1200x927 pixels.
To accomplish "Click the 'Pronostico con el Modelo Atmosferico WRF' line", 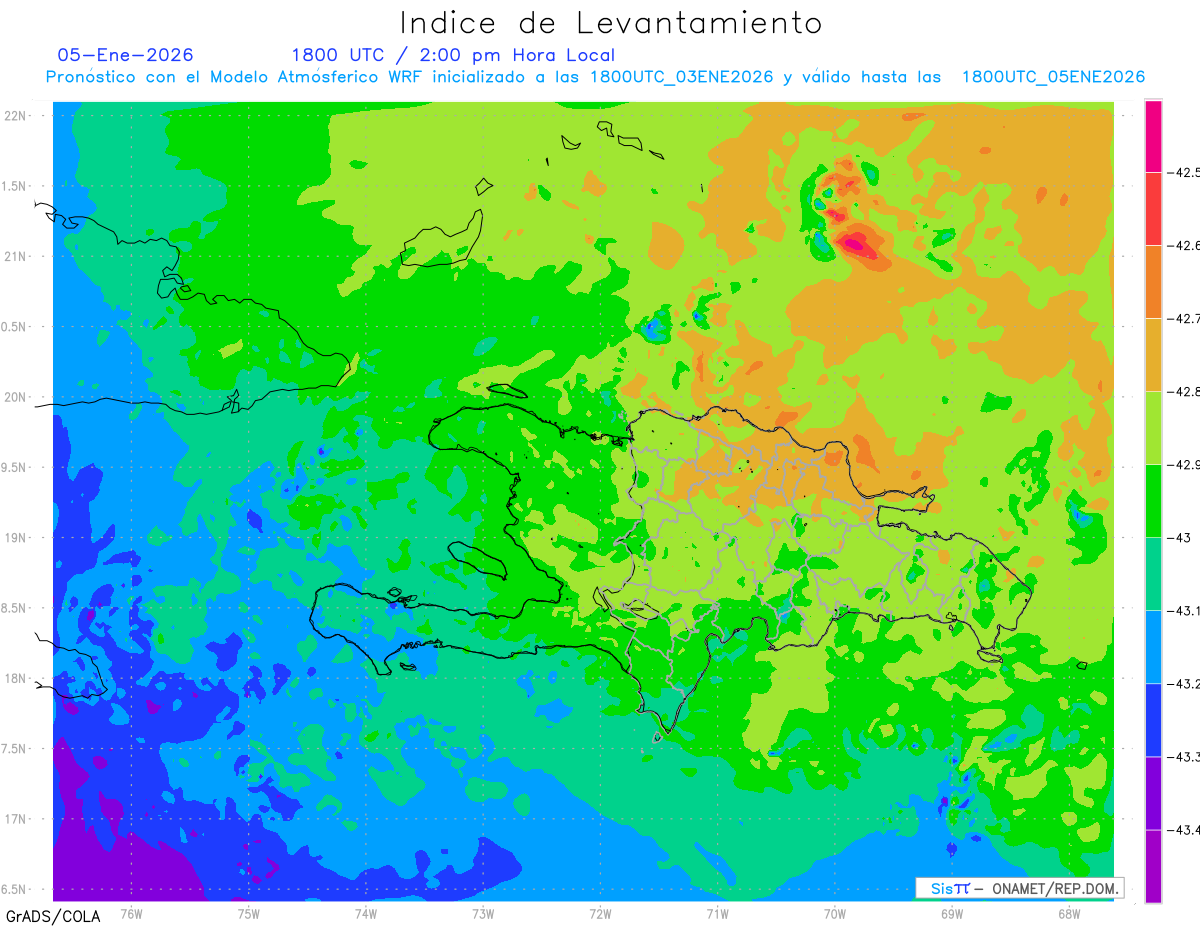I will point(595,77).
